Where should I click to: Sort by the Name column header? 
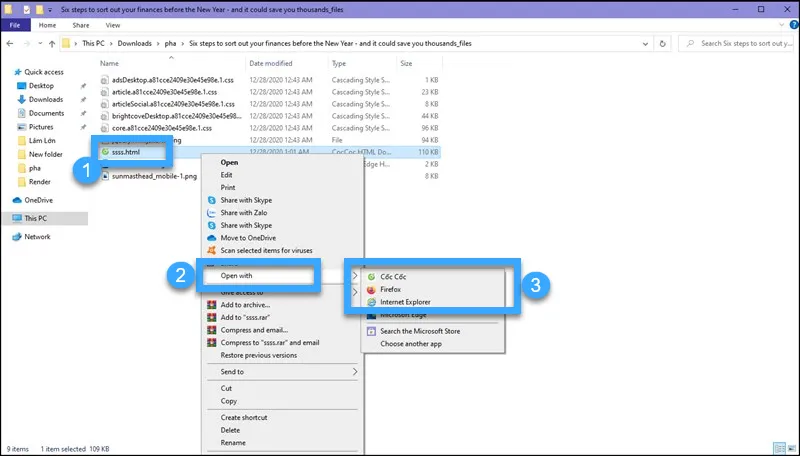point(109,63)
